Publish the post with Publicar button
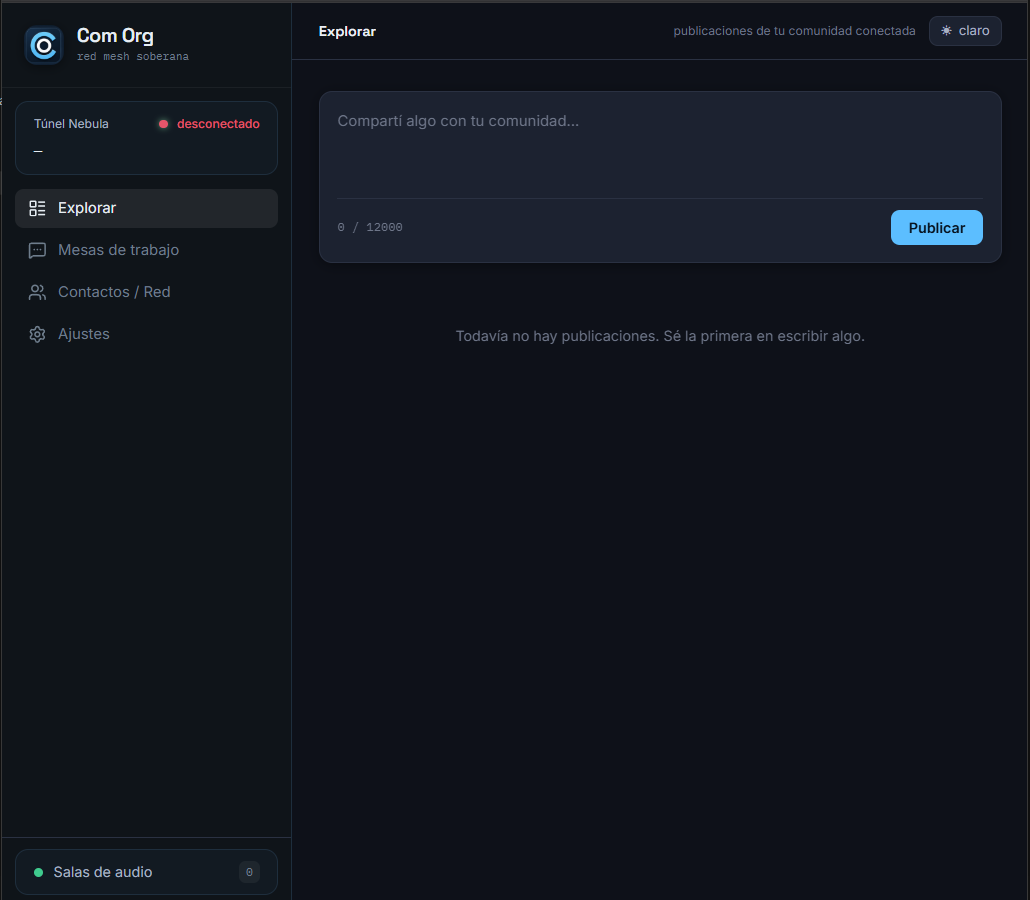This screenshot has width=1030, height=900. pyautogui.click(x=937, y=228)
